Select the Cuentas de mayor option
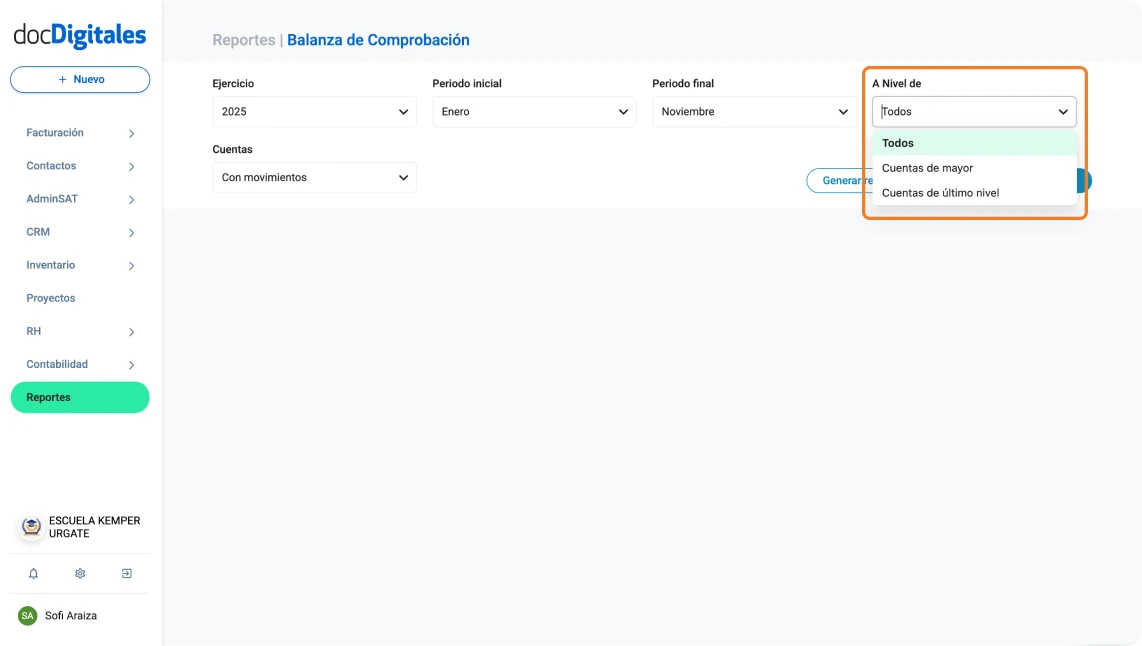Image resolution: width=1142 pixels, height=646 pixels. coord(928,168)
